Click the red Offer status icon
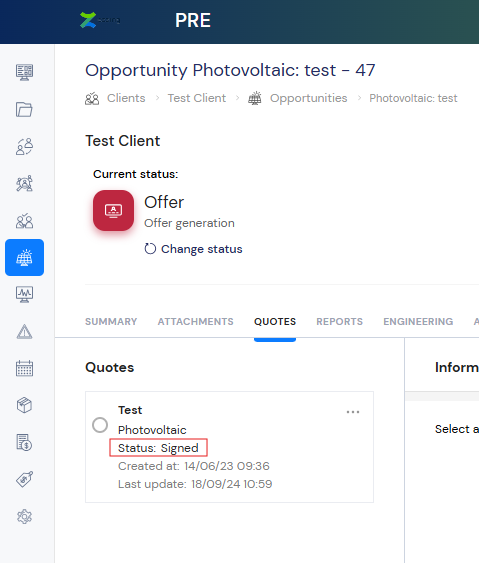The height and width of the screenshot is (563, 479). click(113, 210)
